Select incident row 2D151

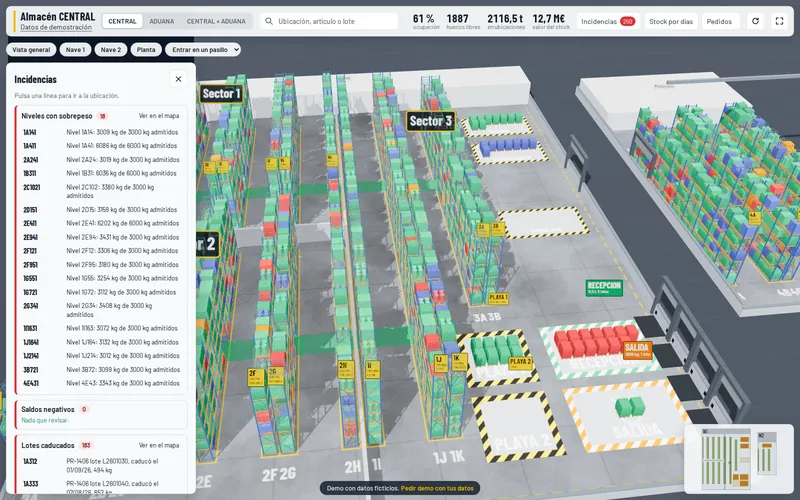click(x=101, y=210)
